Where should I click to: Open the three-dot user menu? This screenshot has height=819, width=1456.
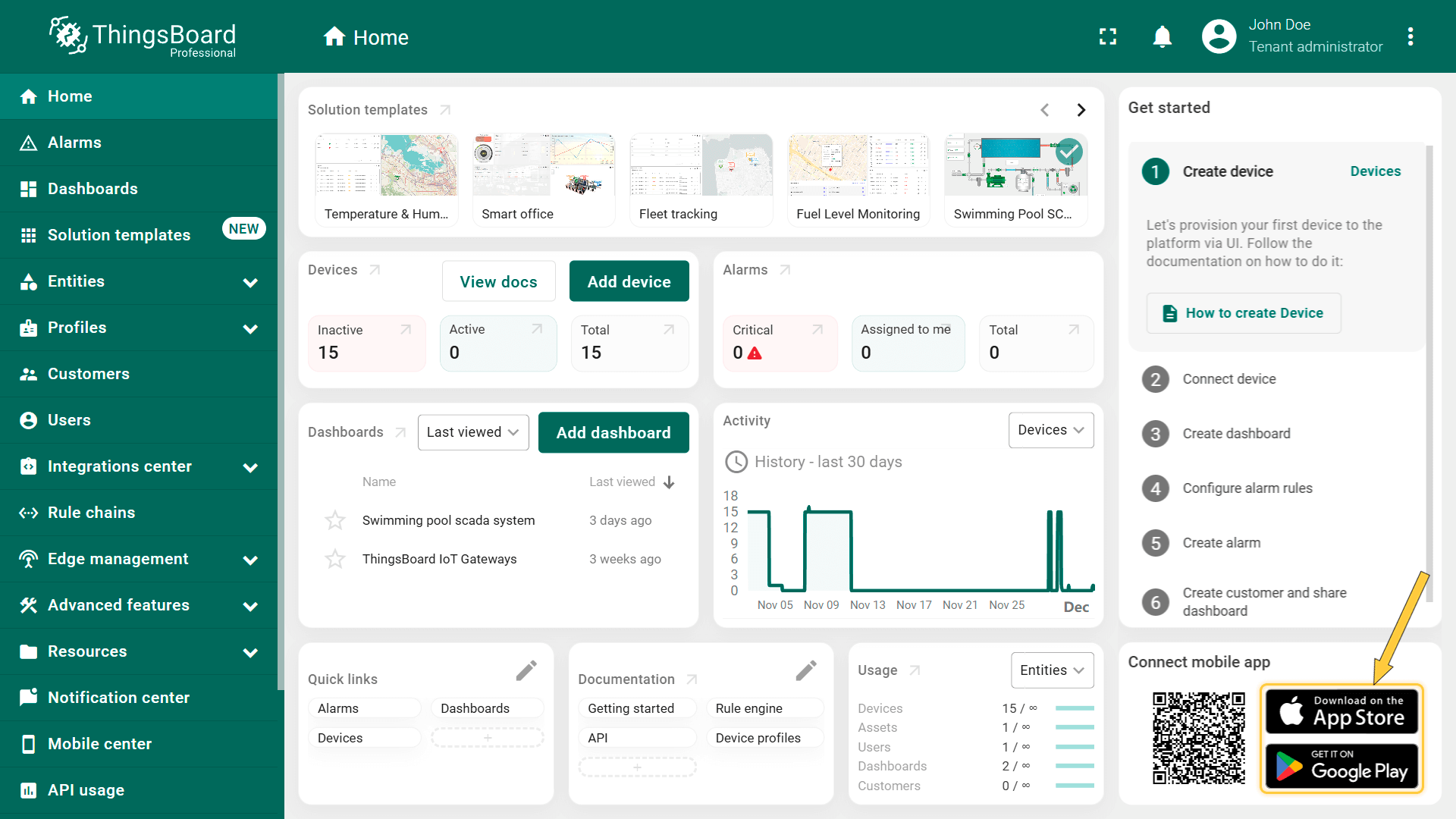(1410, 36)
